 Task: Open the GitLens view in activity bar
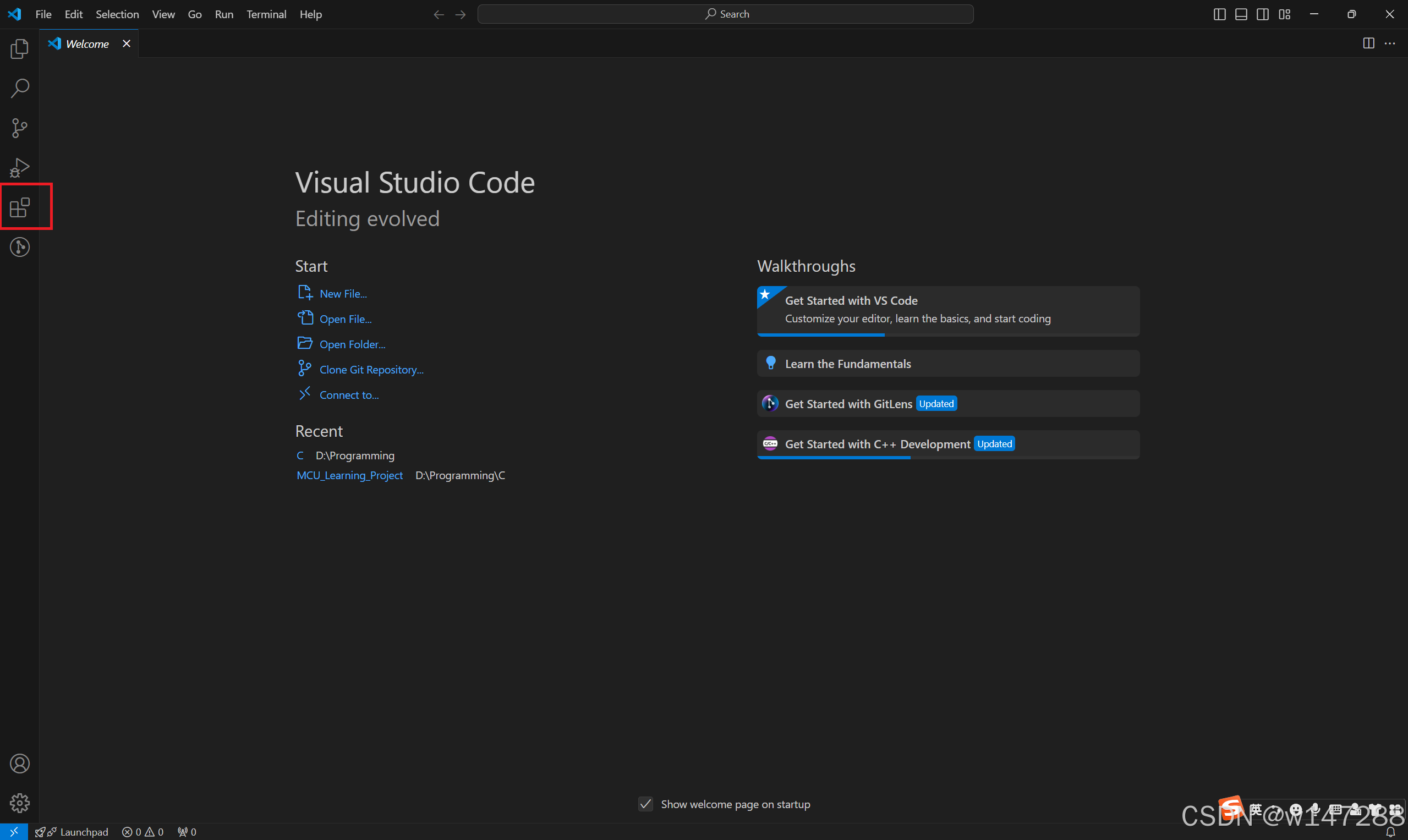(20, 248)
